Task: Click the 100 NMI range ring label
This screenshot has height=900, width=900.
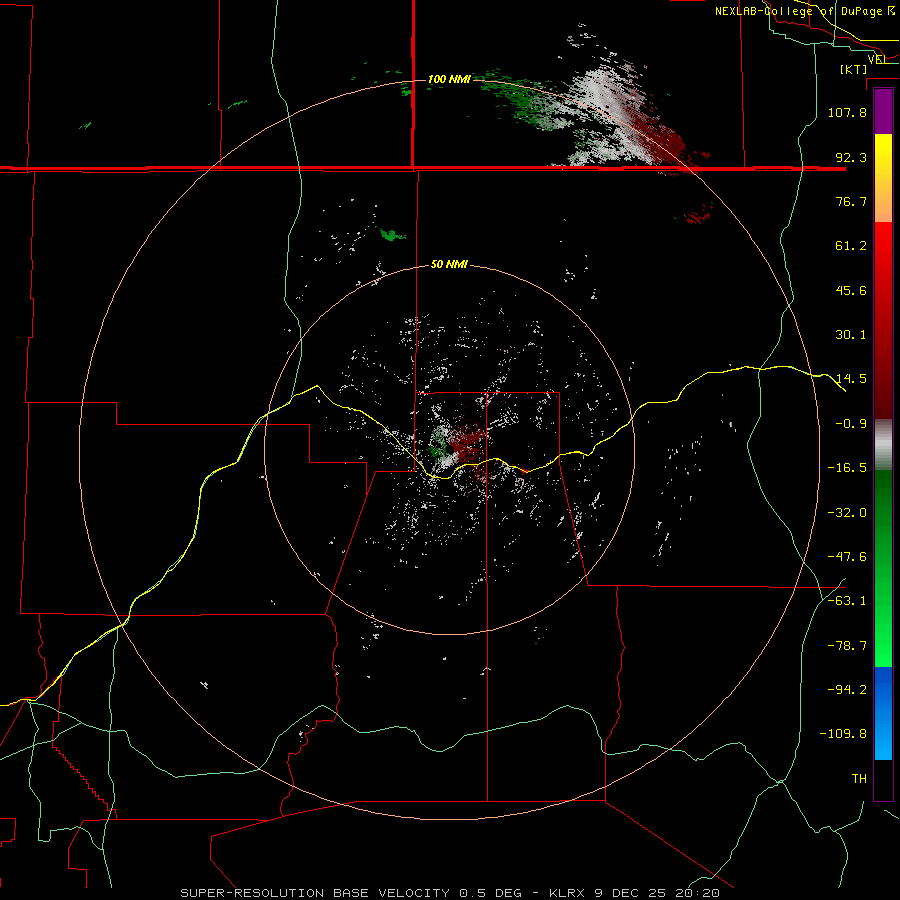Action: (x=449, y=79)
